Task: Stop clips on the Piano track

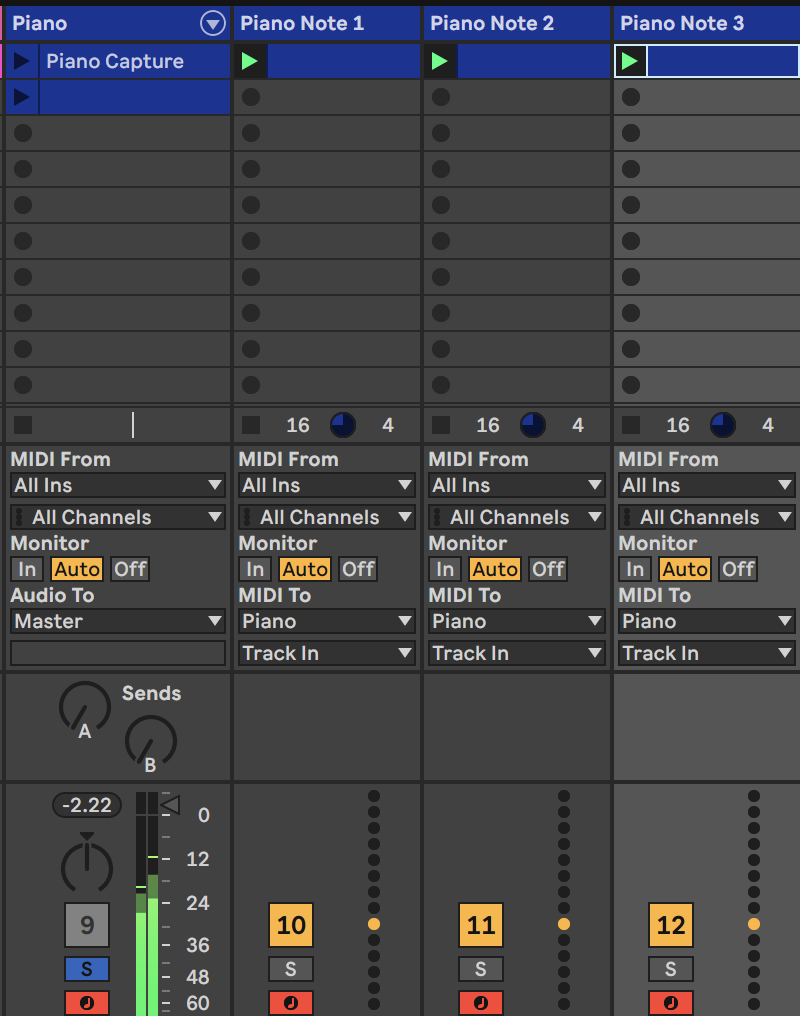Action: [23, 425]
